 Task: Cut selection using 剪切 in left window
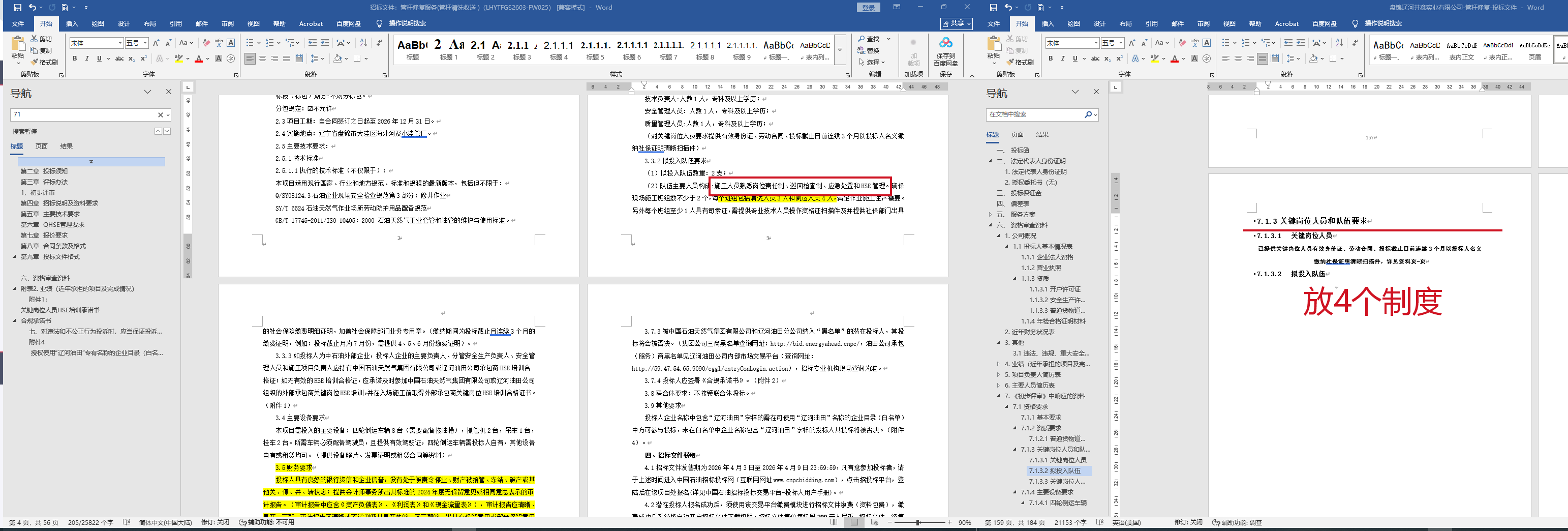click(41, 39)
